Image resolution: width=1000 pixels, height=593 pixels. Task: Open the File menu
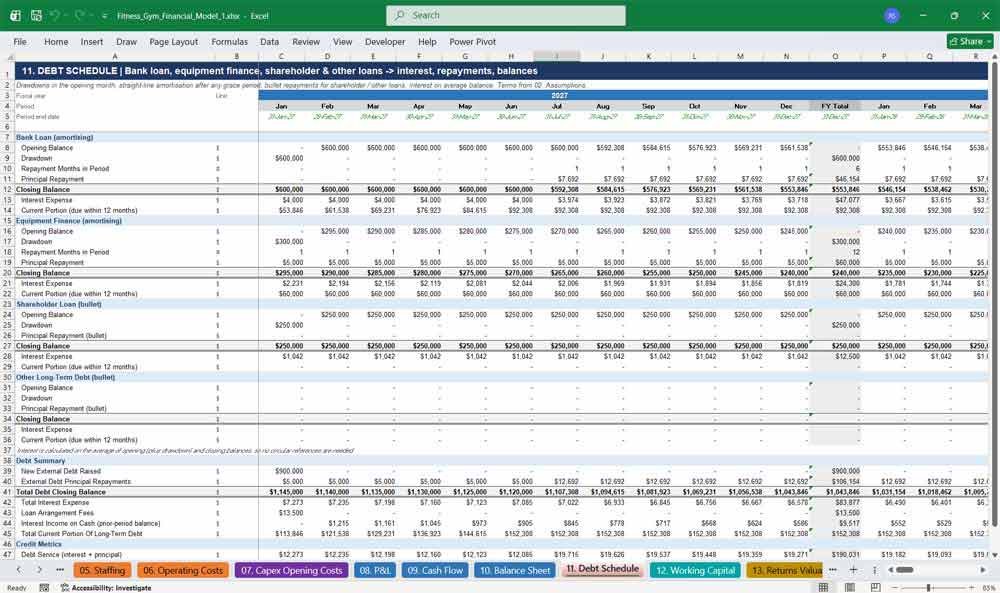pos(20,41)
